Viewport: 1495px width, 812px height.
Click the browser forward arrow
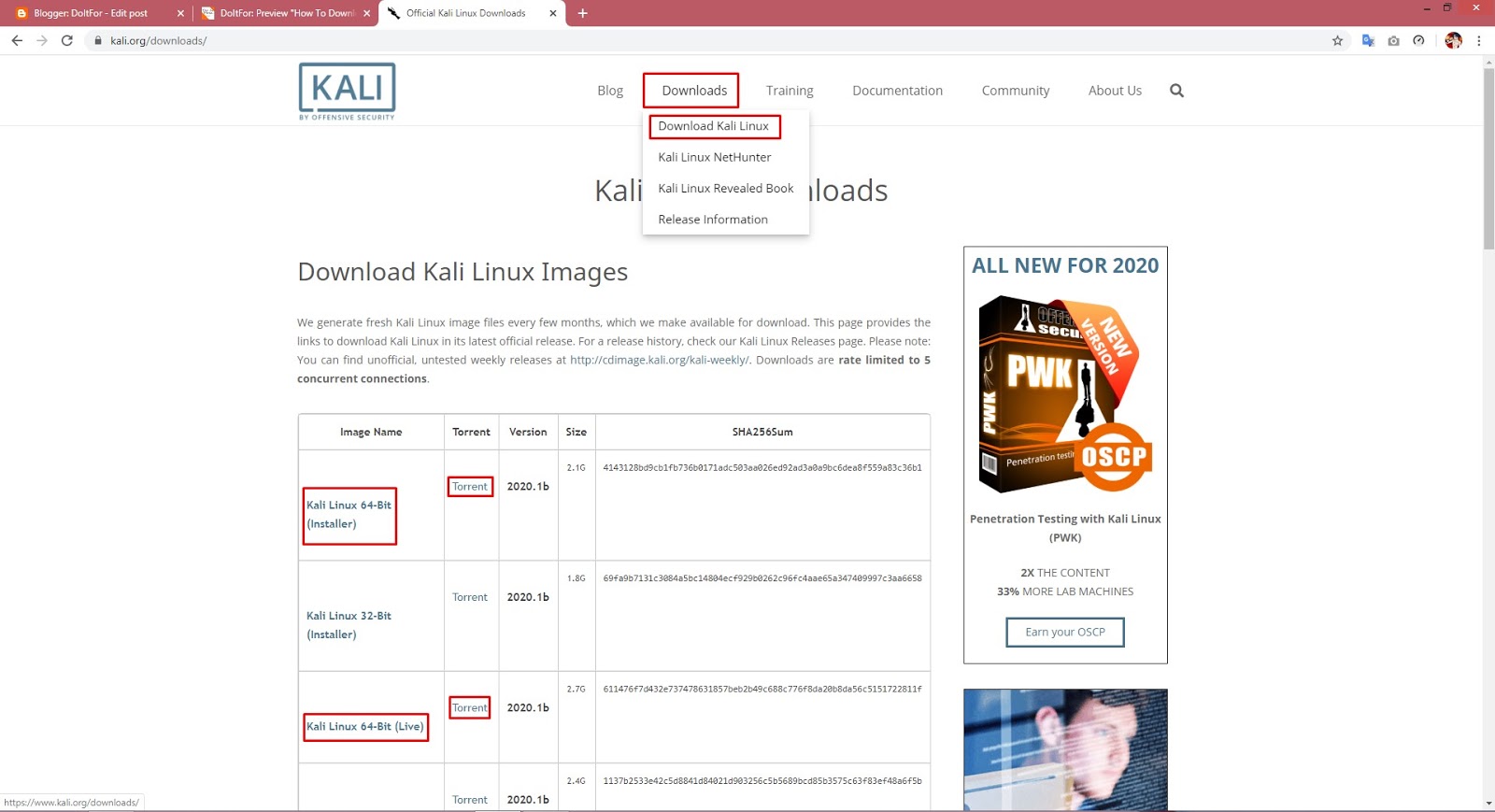42,40
